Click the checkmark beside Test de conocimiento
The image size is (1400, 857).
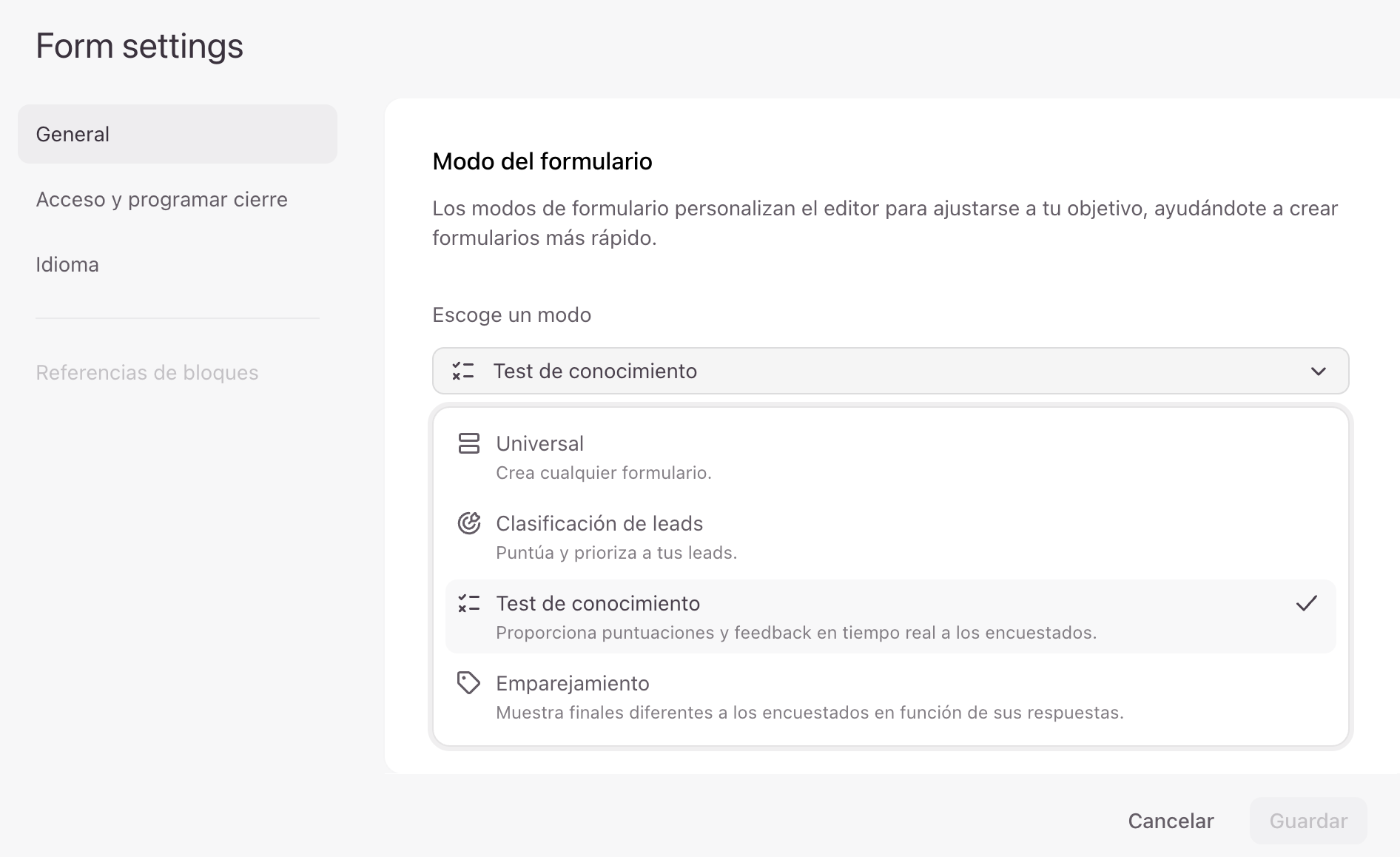click(1307, 603)
